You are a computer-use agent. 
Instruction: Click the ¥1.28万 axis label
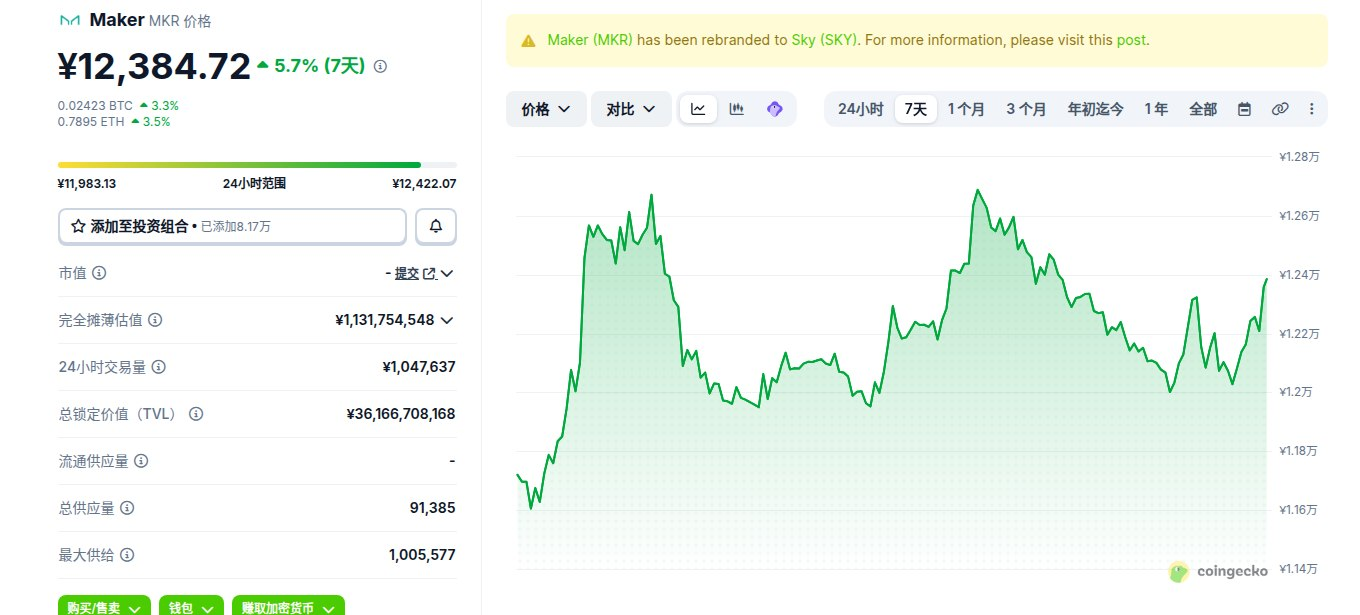click(x=1299, y=157)
